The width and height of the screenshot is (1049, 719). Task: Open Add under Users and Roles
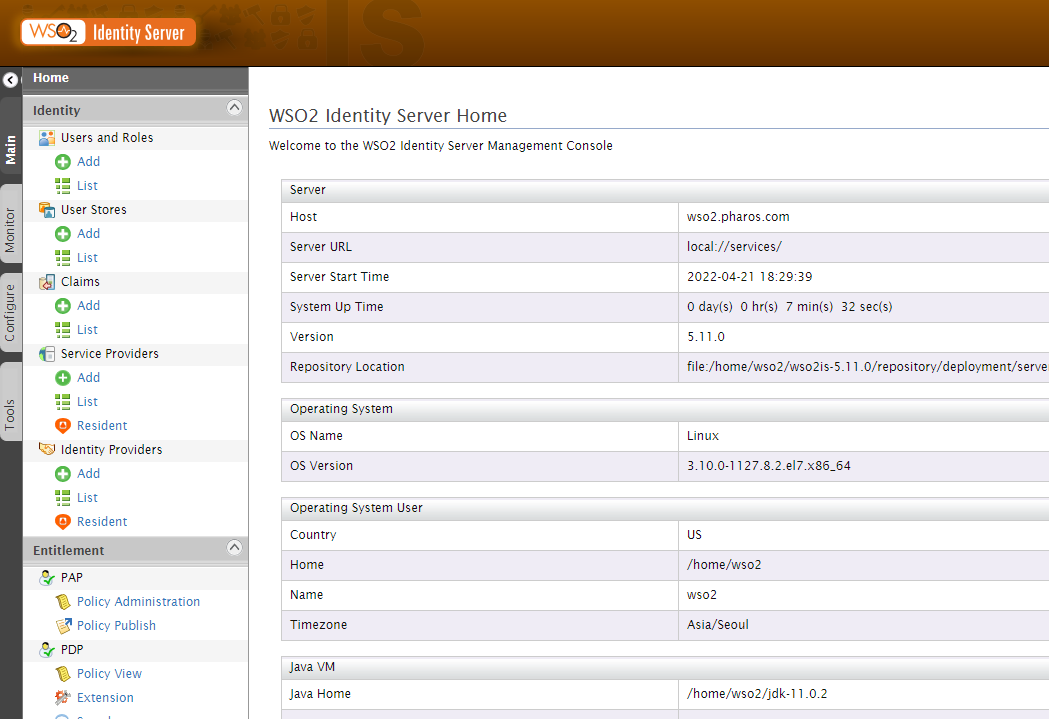88,162
